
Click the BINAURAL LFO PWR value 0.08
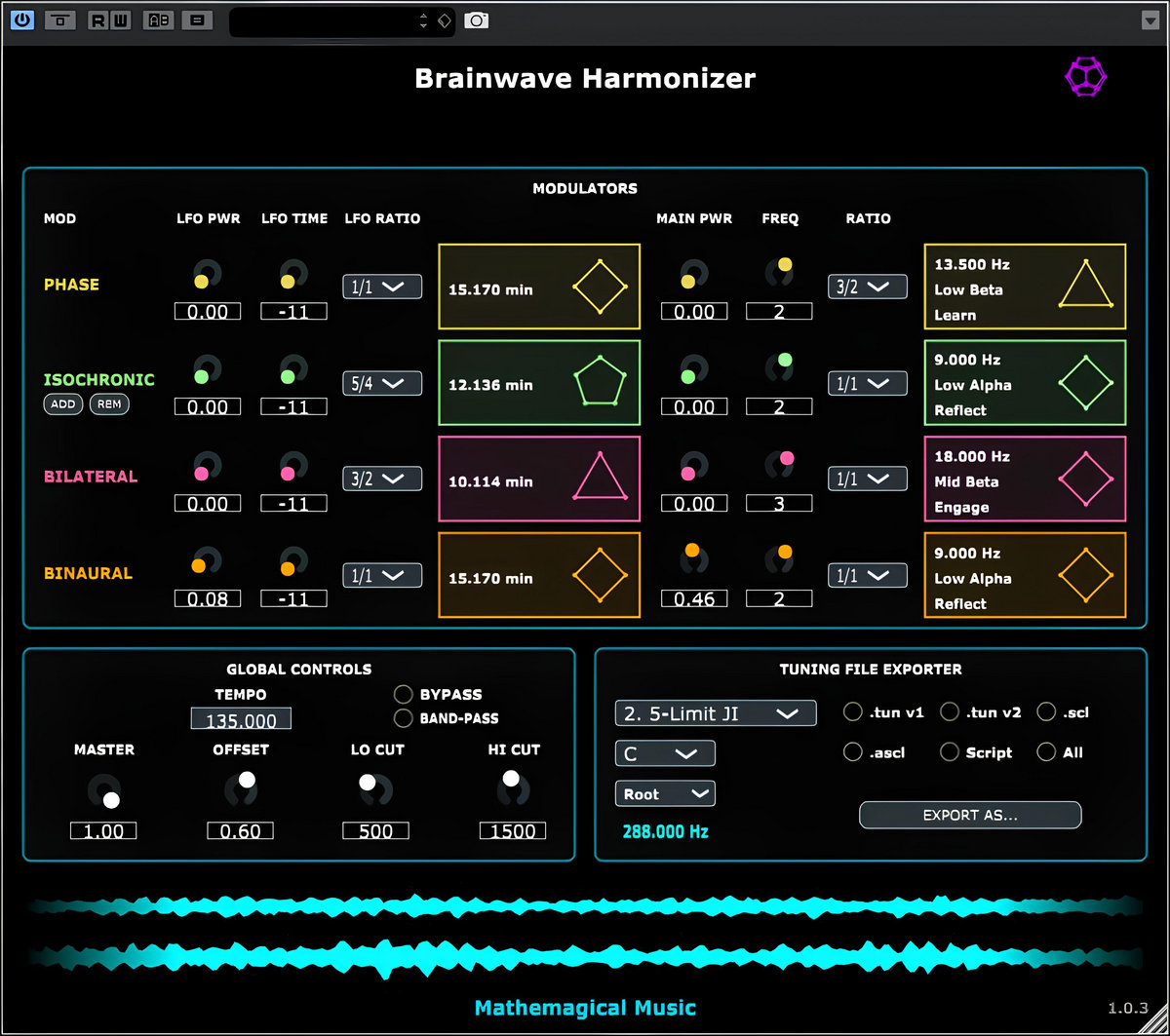click(208, 598)
